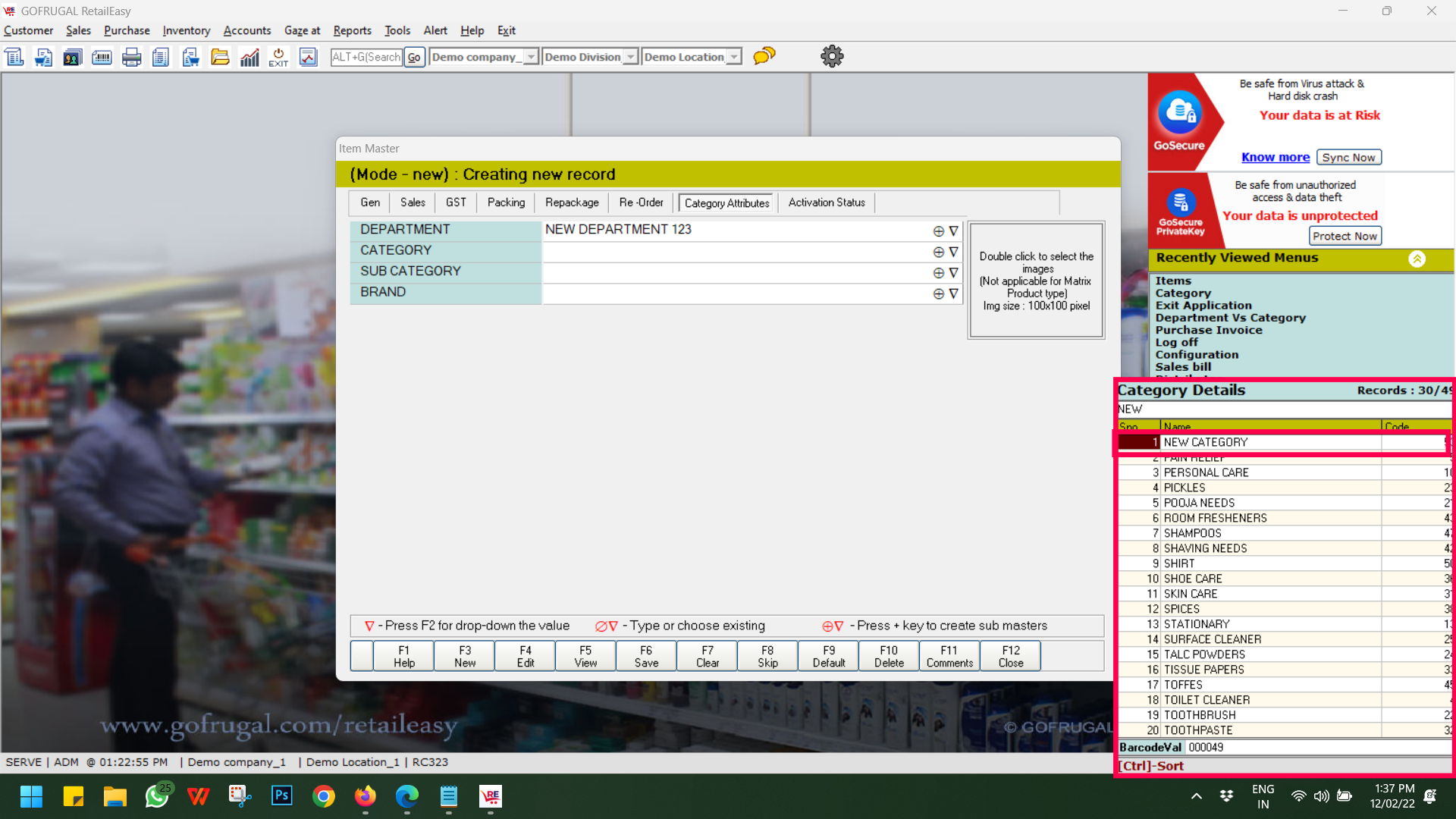Expand the Demo Location dropdown
The height and width of the screenshot is (819, 1456).
click(x=733, y=57)
